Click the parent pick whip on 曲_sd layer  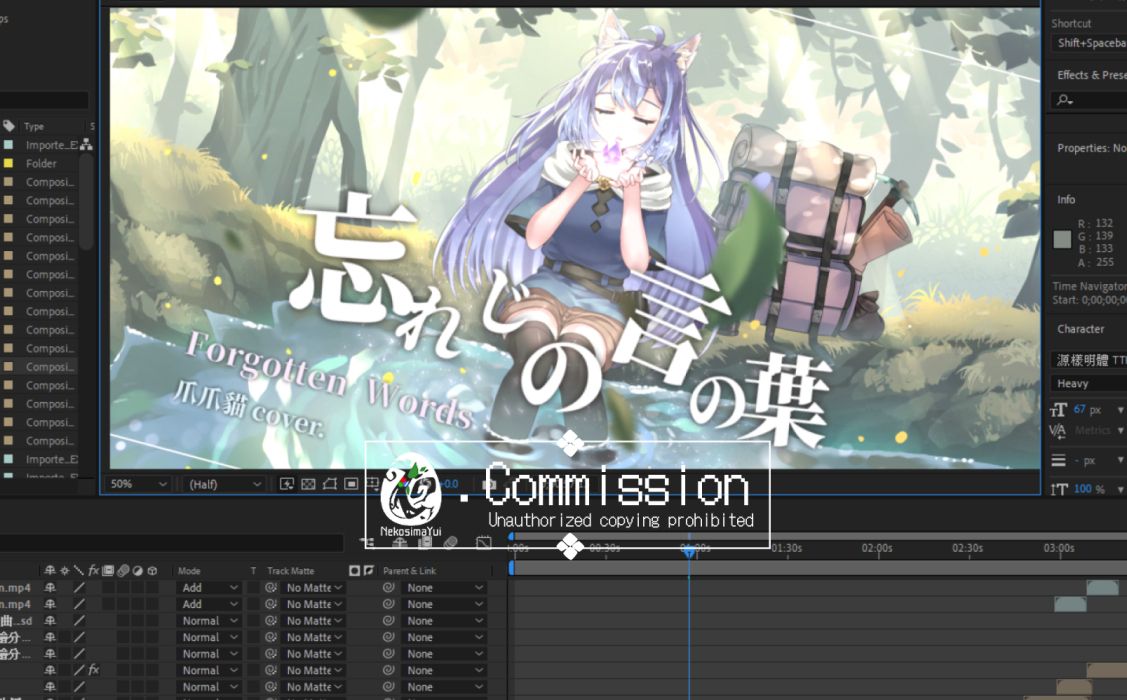click(389, 620)
